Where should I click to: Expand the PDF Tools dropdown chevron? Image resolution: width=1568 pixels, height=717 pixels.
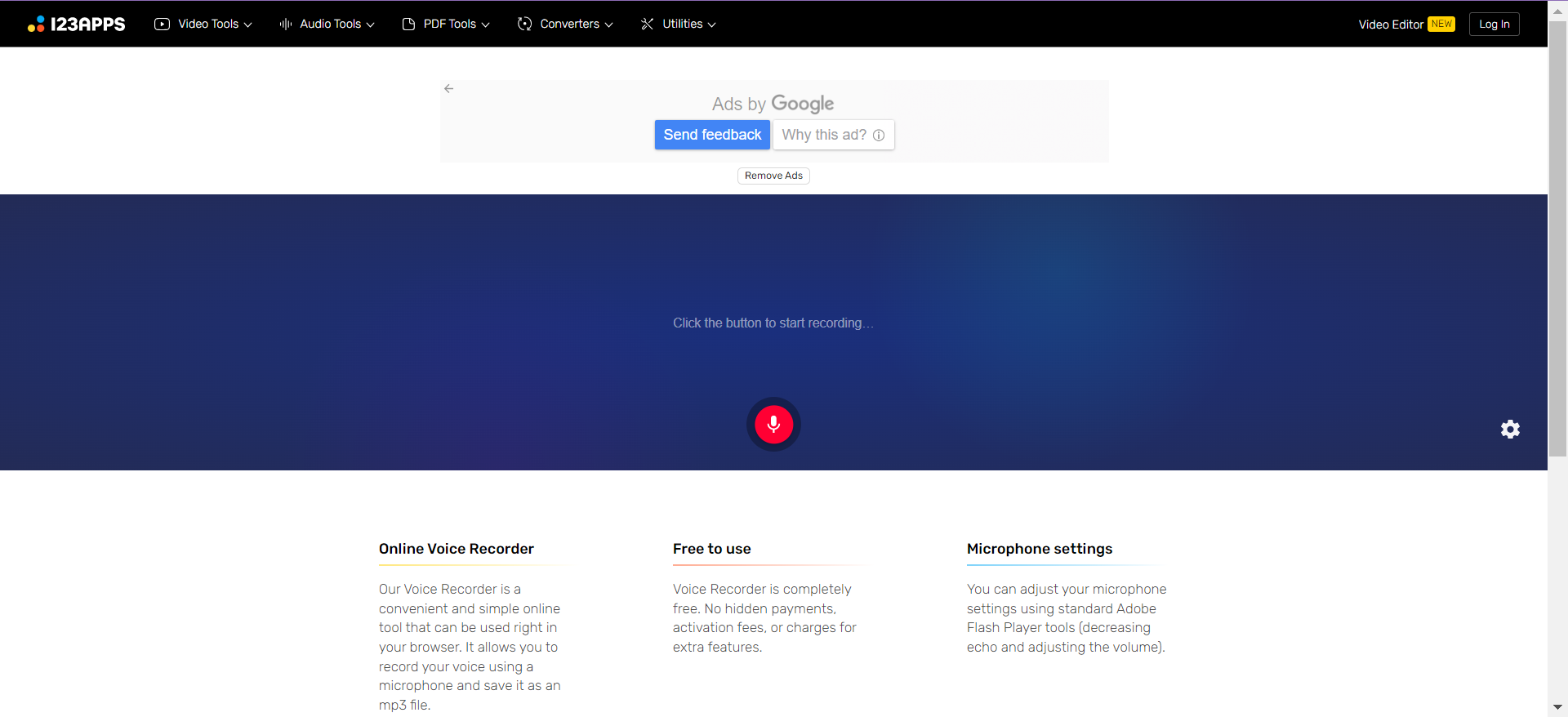click(x=486, y=25)
